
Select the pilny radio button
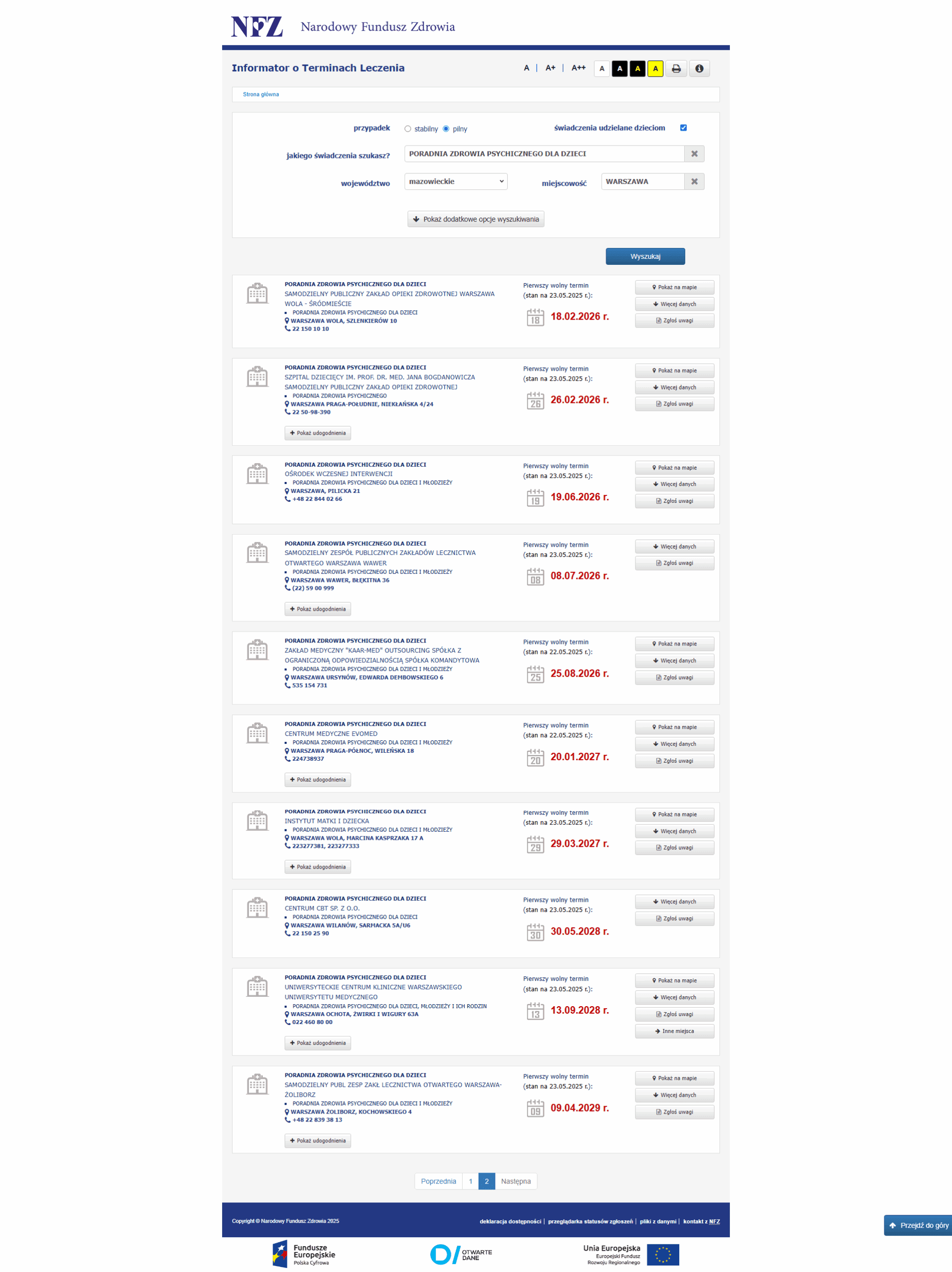point(446,129)
